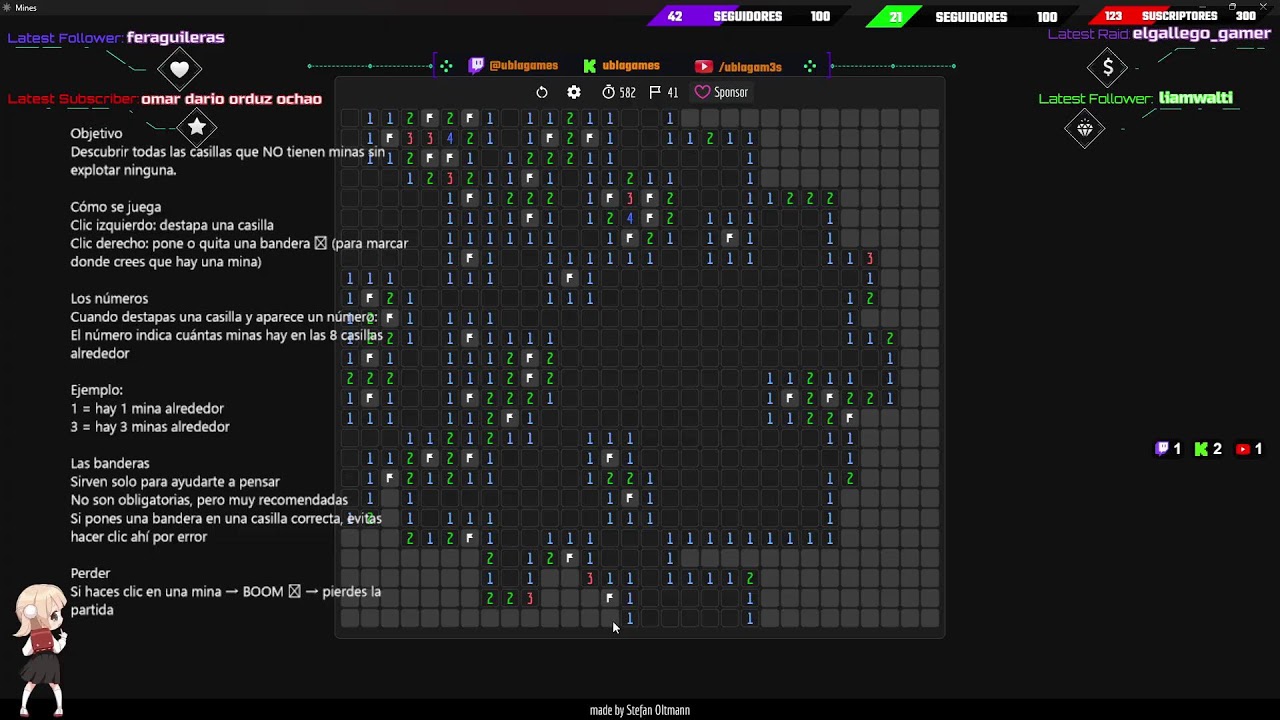Click the raid name elgallego_gamer

1201,33
